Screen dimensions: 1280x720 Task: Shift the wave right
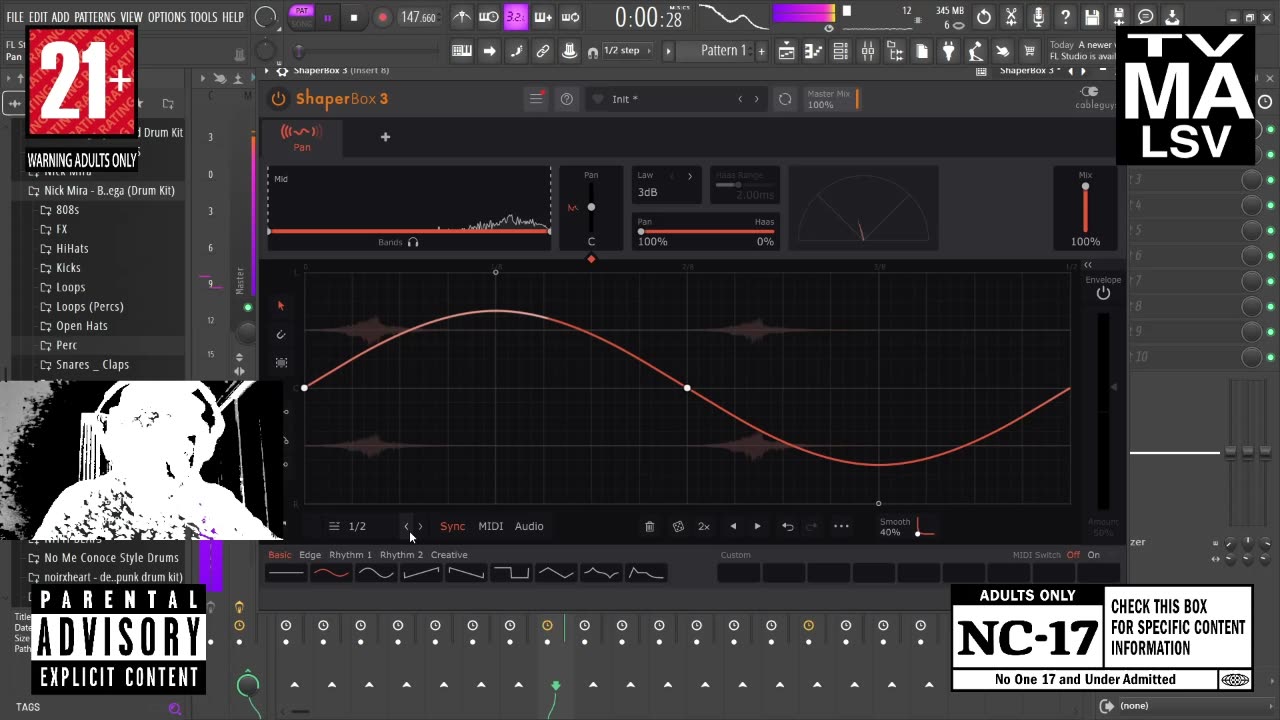[757, 526]
